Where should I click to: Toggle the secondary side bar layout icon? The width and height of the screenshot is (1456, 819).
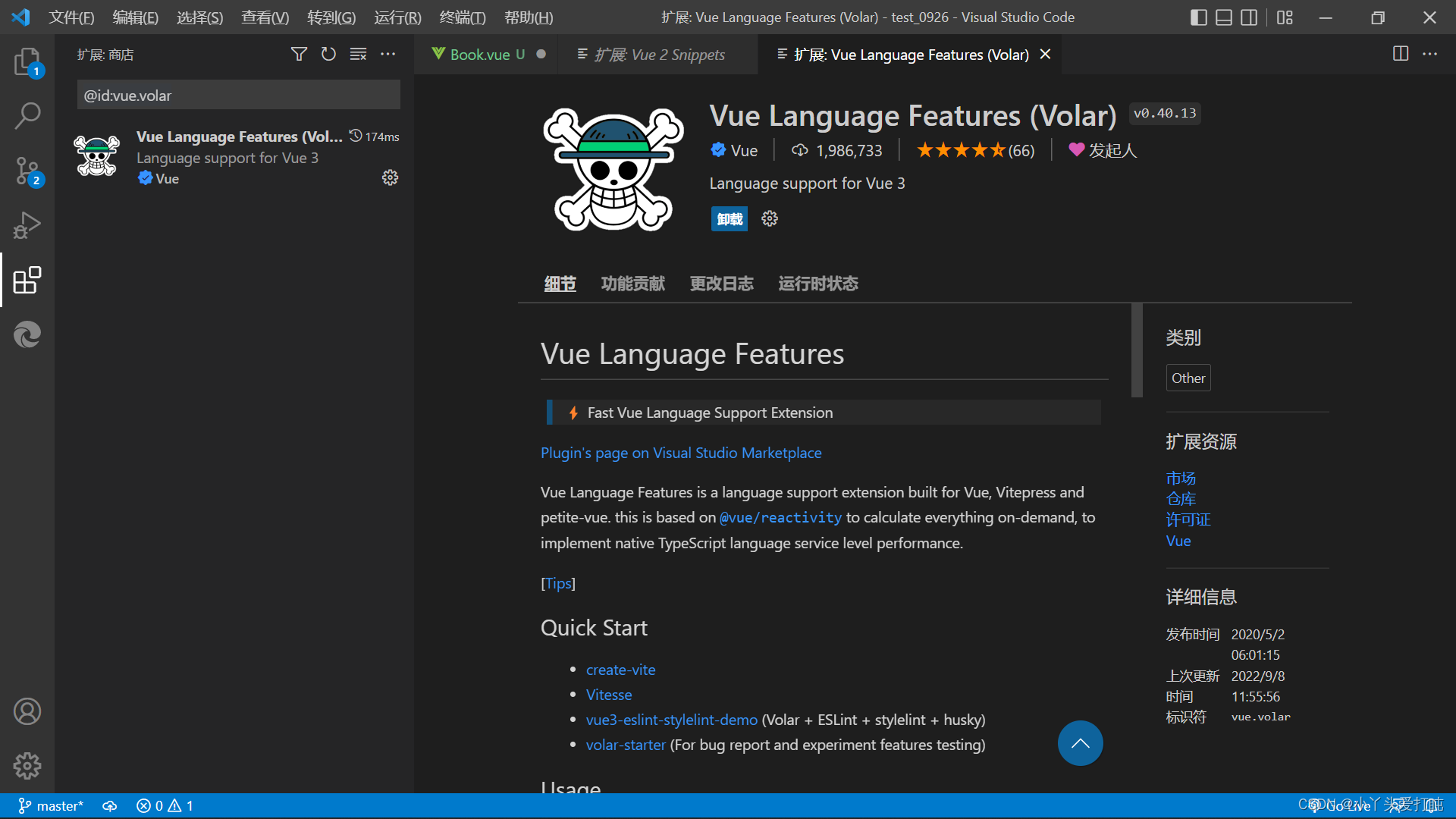1249,17
